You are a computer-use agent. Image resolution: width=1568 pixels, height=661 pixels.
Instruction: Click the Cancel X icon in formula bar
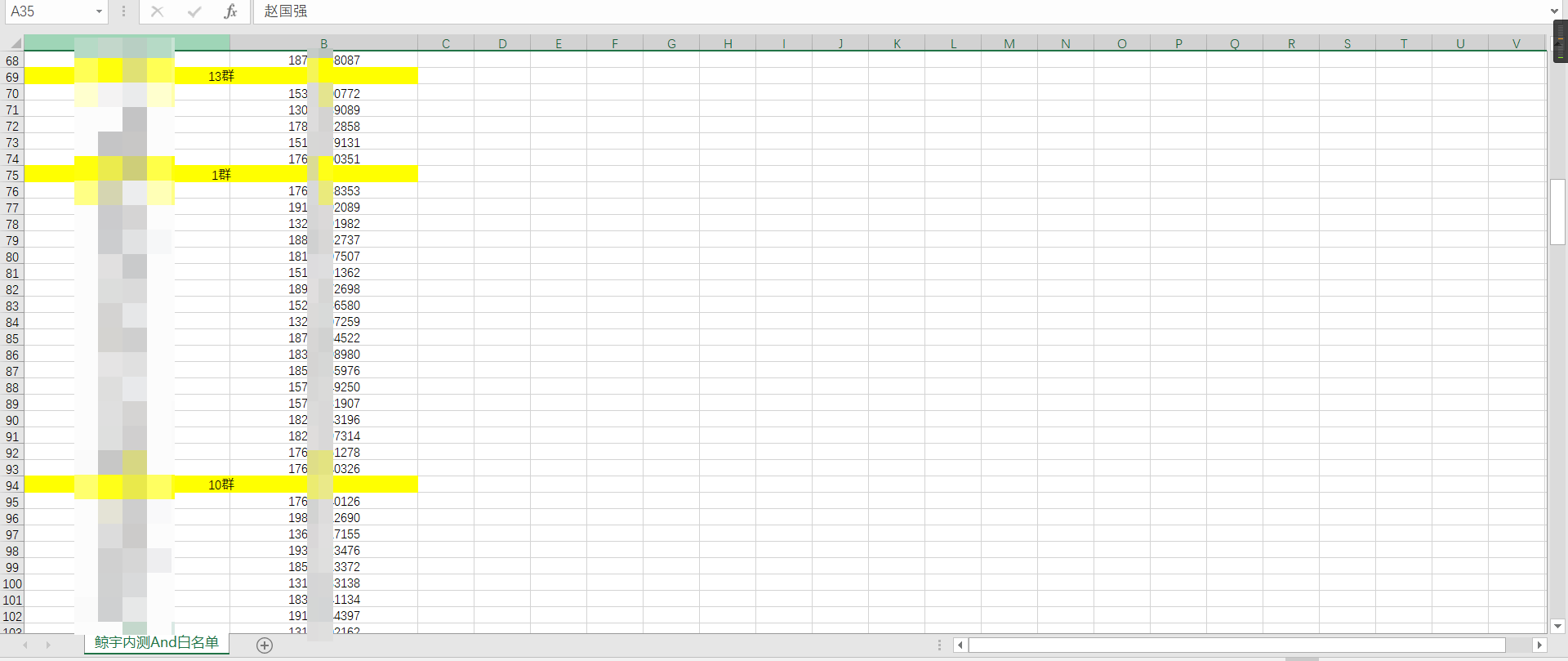click(x=158, y=11)
